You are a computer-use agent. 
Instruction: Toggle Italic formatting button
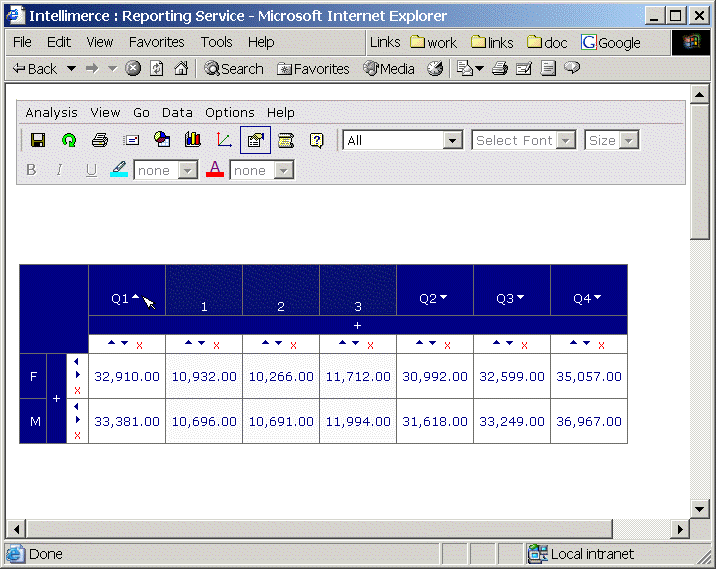[x=59, y=170]
